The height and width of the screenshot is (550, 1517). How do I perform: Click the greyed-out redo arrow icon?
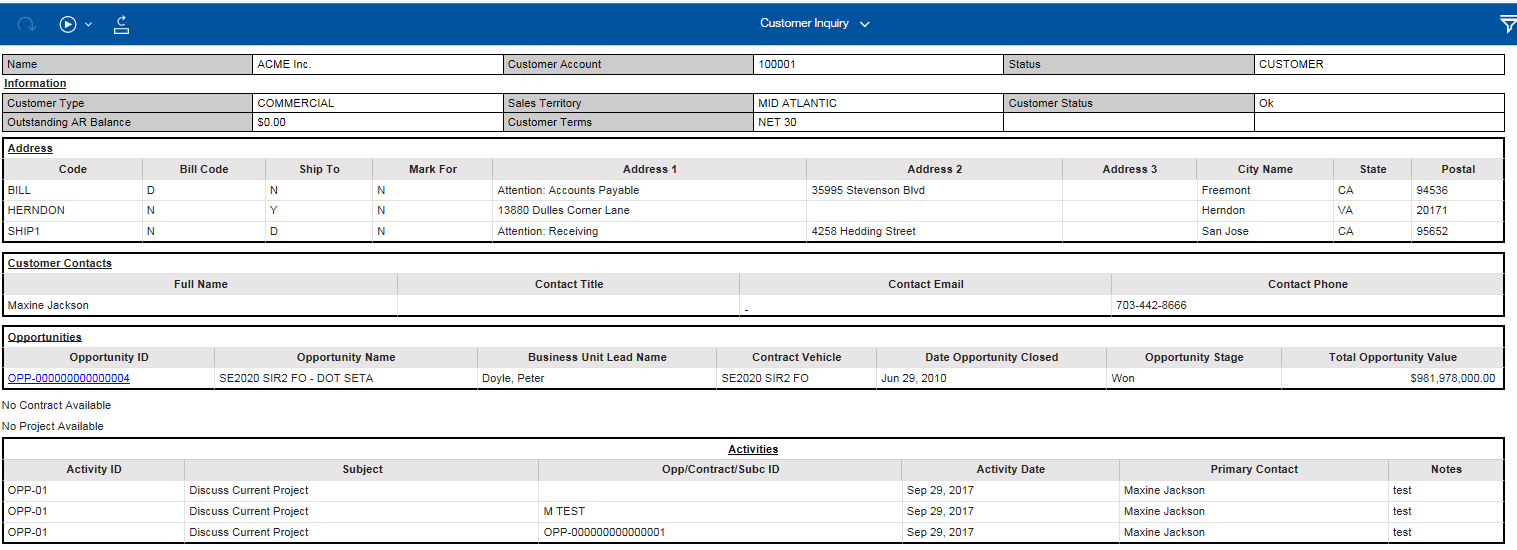click(x=27, y=24)
